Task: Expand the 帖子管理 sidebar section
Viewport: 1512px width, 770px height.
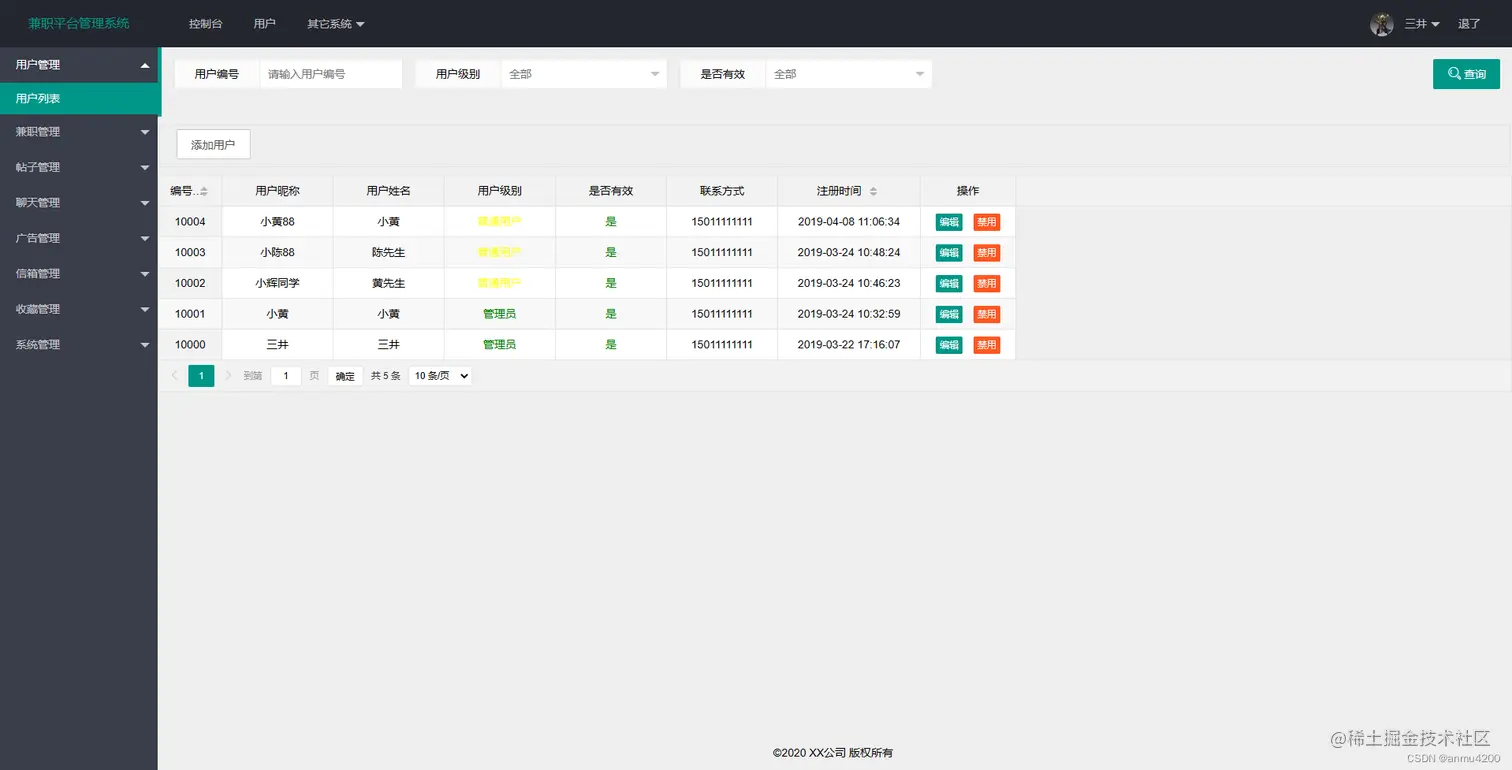Action: 79,167
